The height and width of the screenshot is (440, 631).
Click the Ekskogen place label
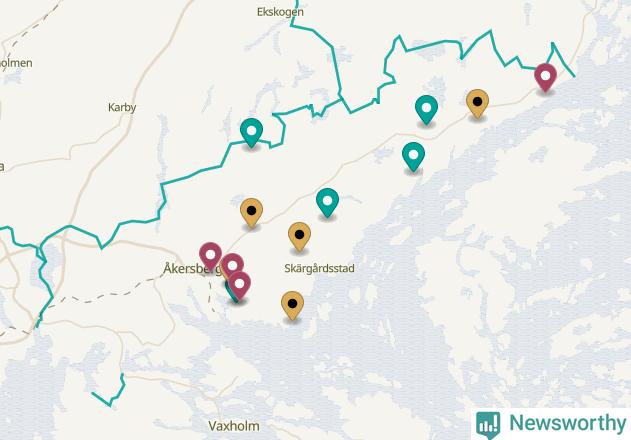pos(280,12)
